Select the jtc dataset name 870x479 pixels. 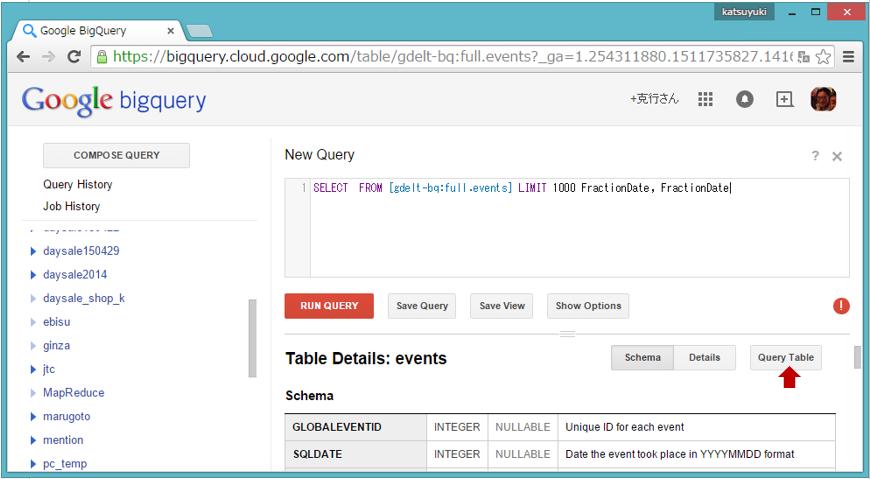point(49,370)
